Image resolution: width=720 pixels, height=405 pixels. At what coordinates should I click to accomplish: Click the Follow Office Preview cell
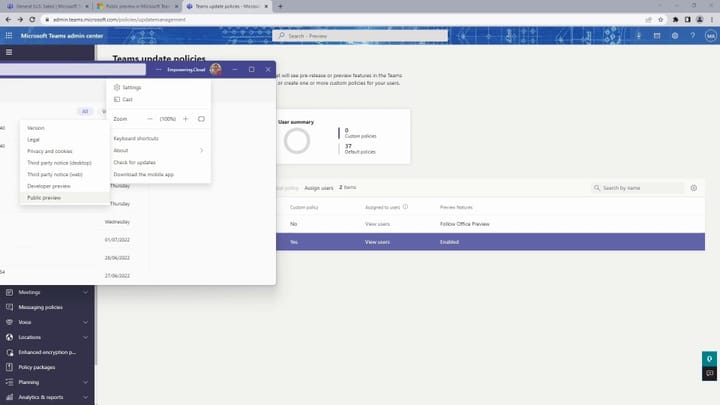(464, 224)
